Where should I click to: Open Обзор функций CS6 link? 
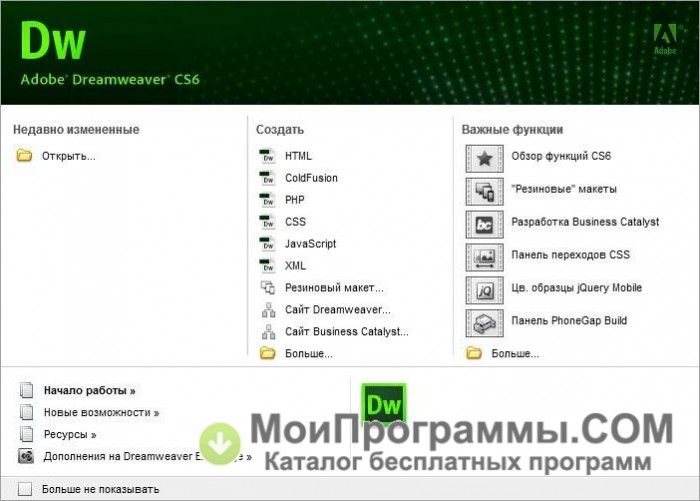561,156
